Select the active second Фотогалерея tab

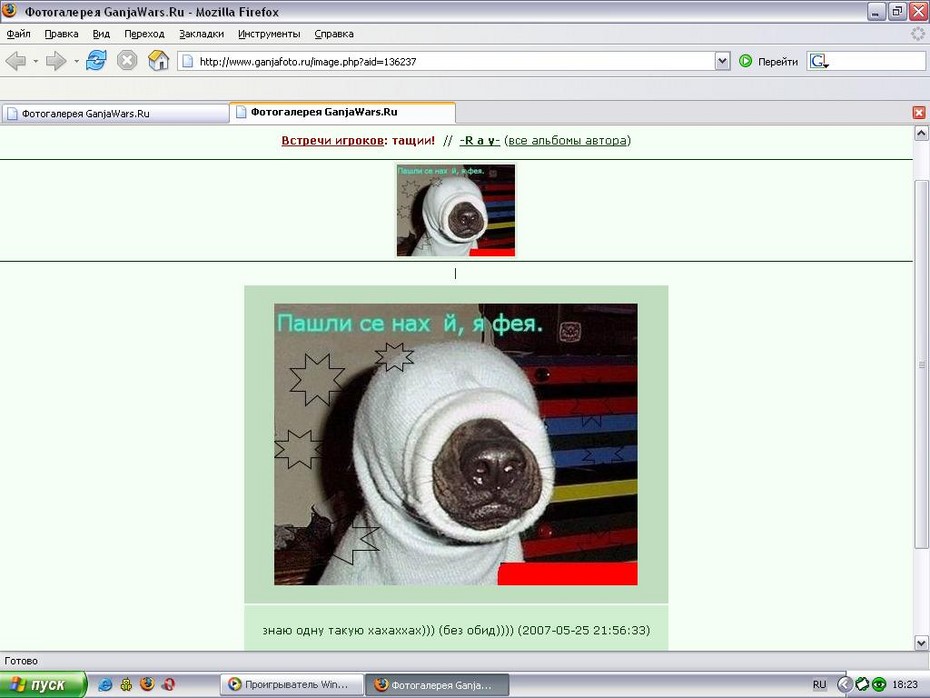342,112
